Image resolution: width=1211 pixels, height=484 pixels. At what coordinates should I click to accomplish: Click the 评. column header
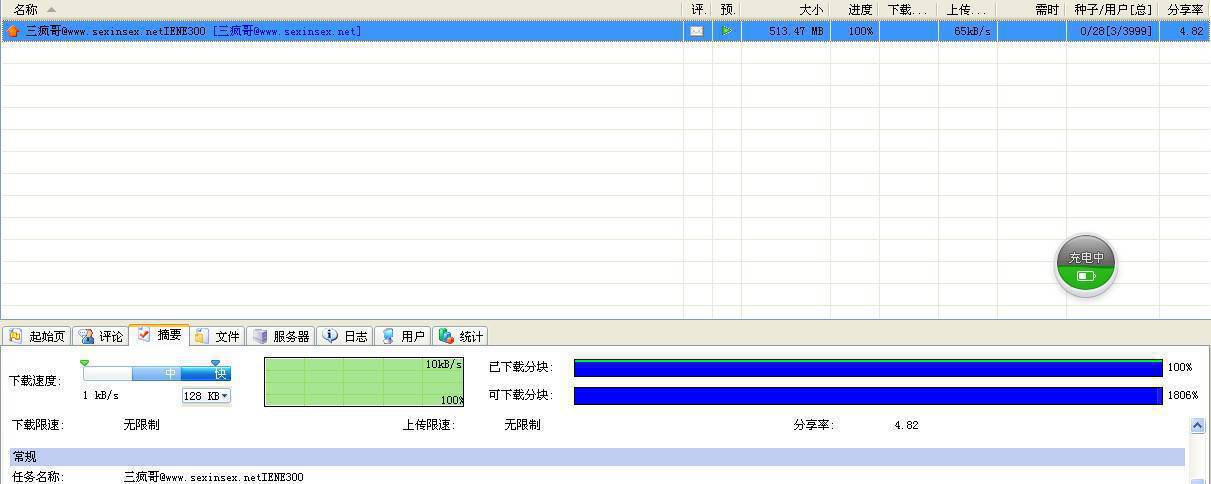click(x=698, y=9)
